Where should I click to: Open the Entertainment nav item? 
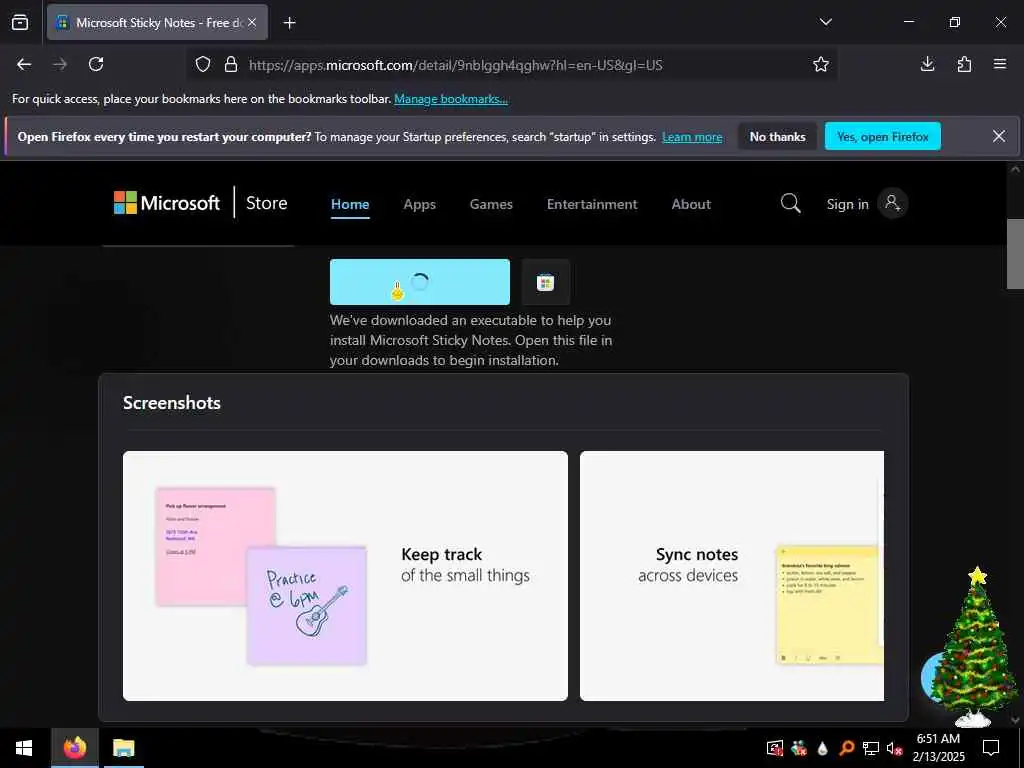point(592,204)
